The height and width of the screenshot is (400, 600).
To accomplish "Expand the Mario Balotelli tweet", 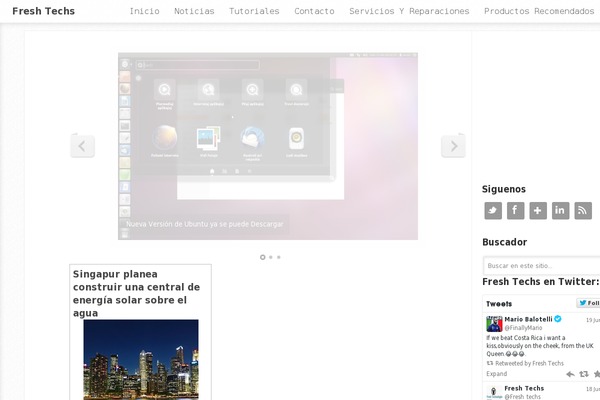I will point(496,374).
